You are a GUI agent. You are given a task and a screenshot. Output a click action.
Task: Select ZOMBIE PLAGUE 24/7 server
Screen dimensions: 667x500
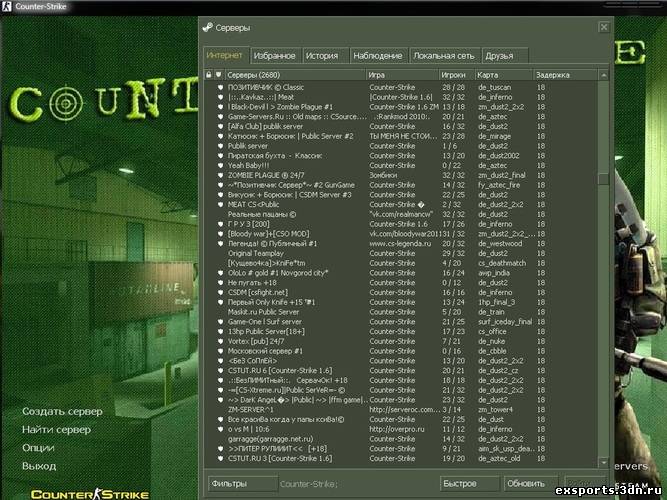[401, 175]
